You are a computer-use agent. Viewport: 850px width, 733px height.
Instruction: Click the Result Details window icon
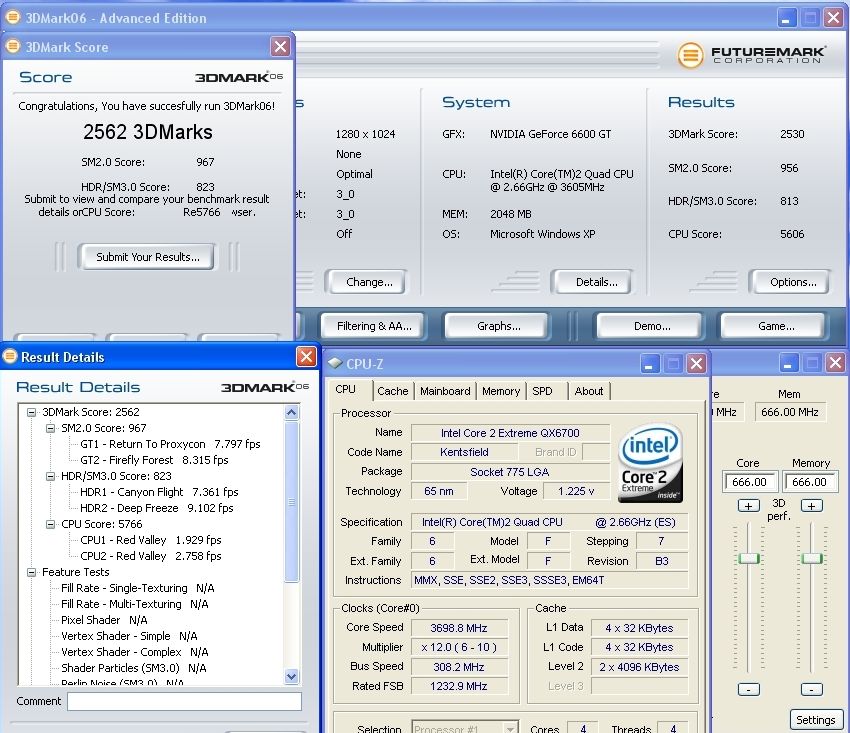coord(10,357)
